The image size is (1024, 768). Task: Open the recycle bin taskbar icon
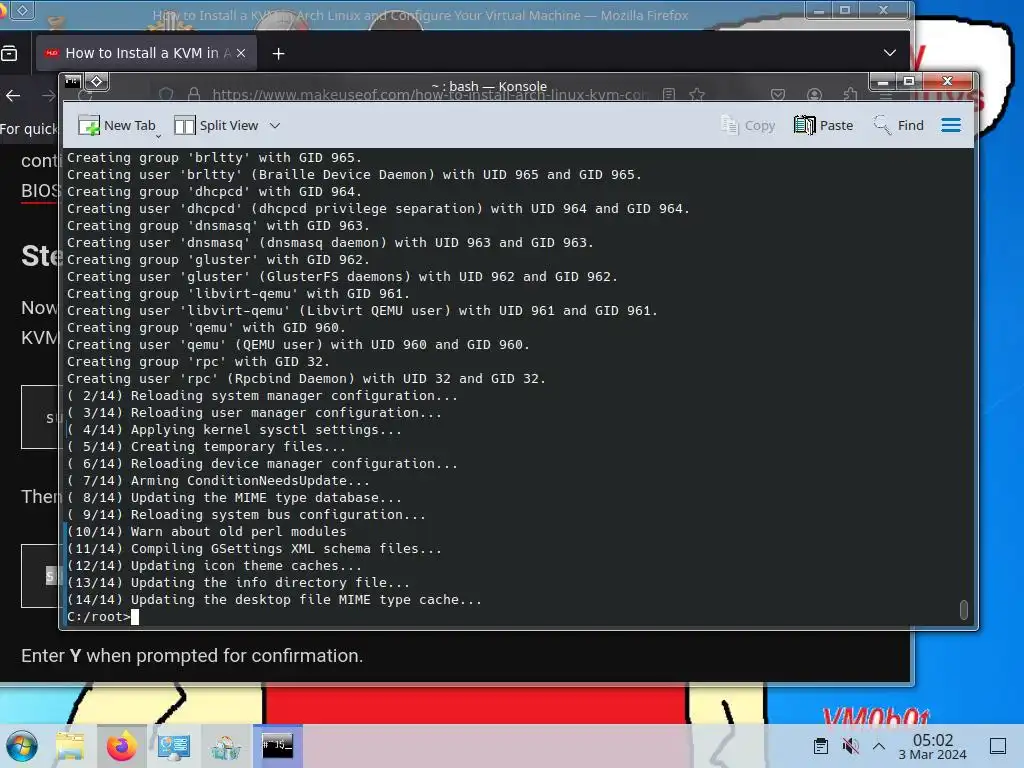pos(225,746)
